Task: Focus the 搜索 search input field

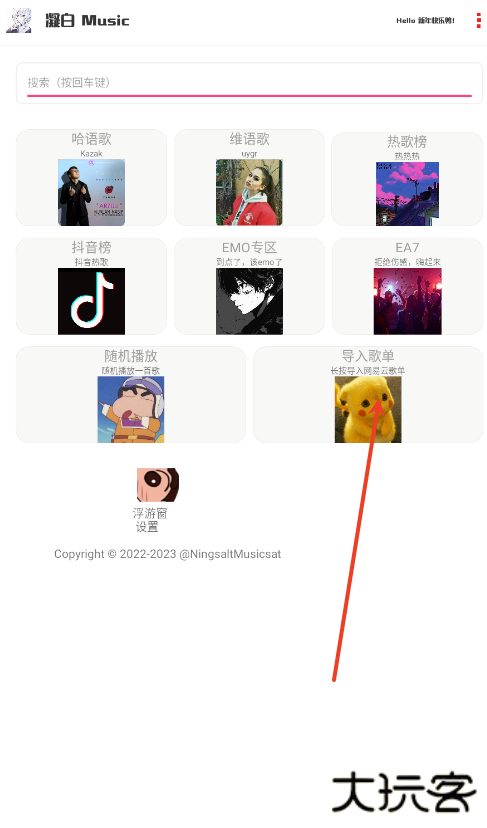Action: pyautogui.click(x=249, y=83)
